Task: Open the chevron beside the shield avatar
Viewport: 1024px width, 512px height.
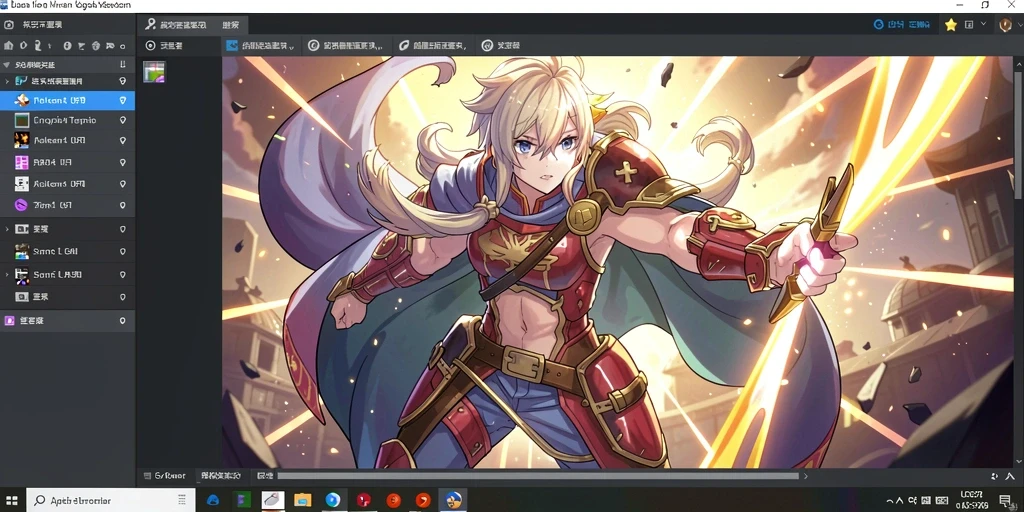Action: pos(1018,24)
